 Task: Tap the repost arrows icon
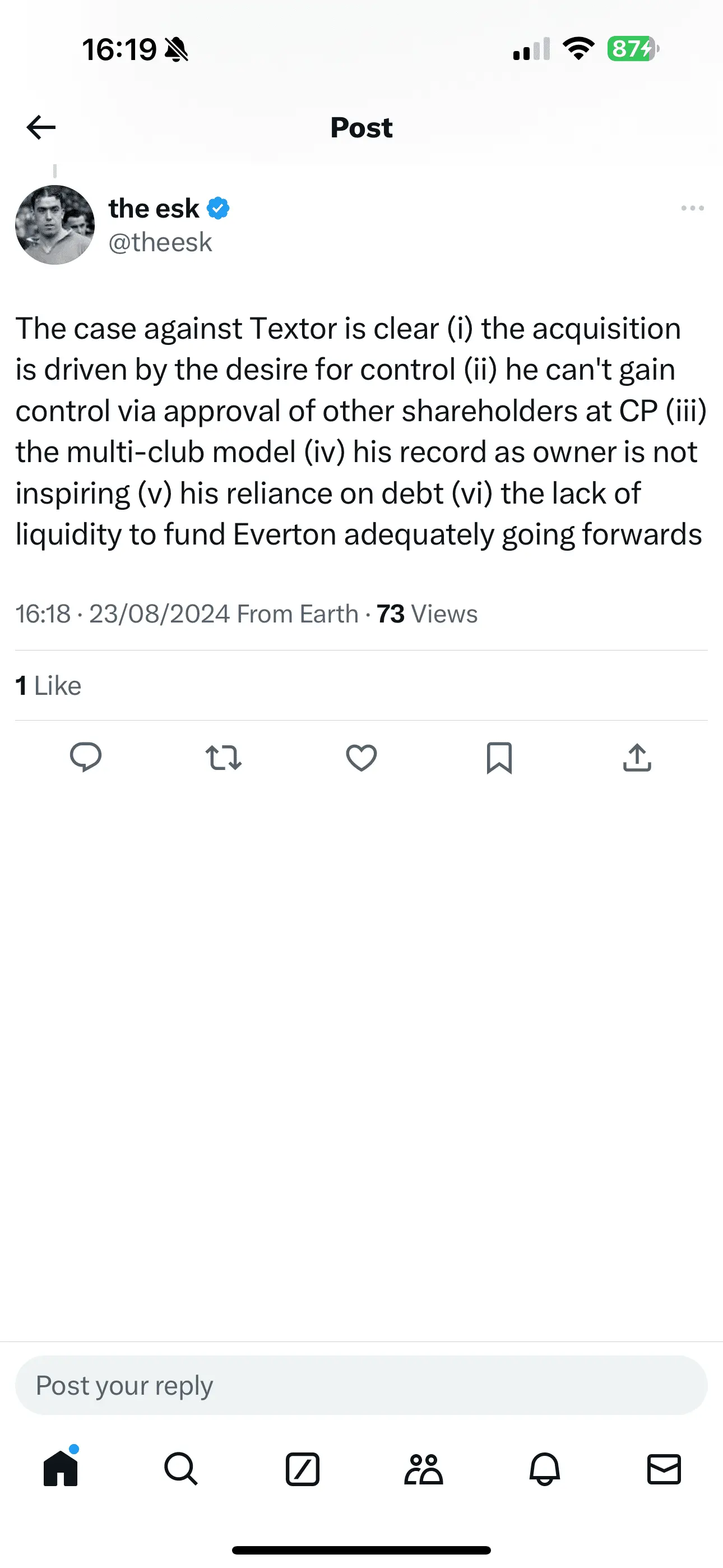(x=224, y=758)
